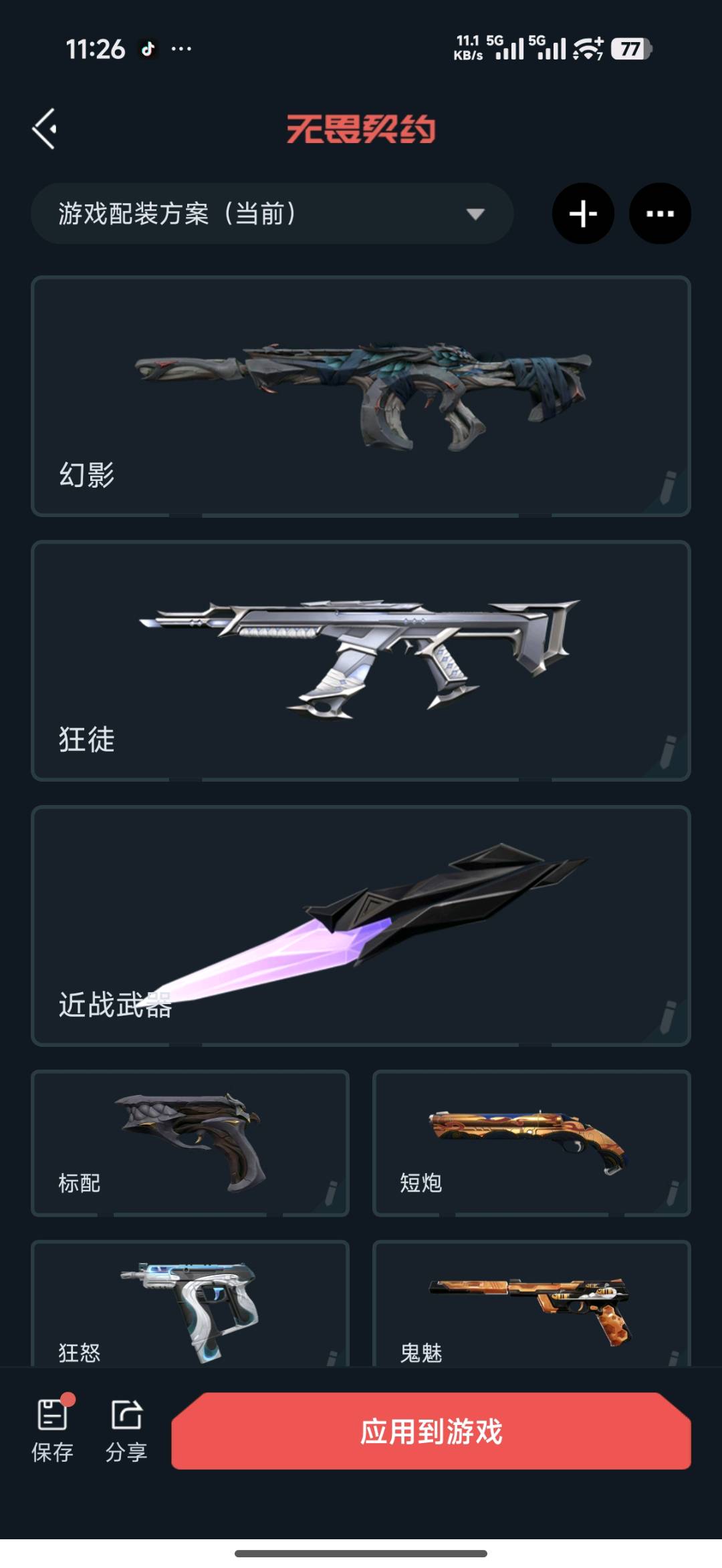Select the 幻影 rifle card
Screen dimensions: 722x1568
click(361, 396)
